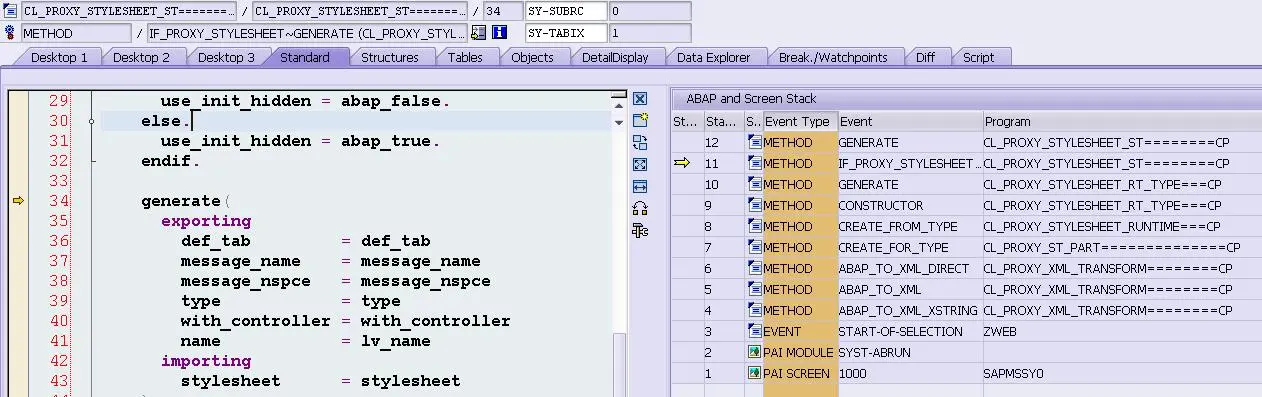Click the START-OF-SELECTION event cell
This screenshot has height=397, width=1262.
pos(910,331)
